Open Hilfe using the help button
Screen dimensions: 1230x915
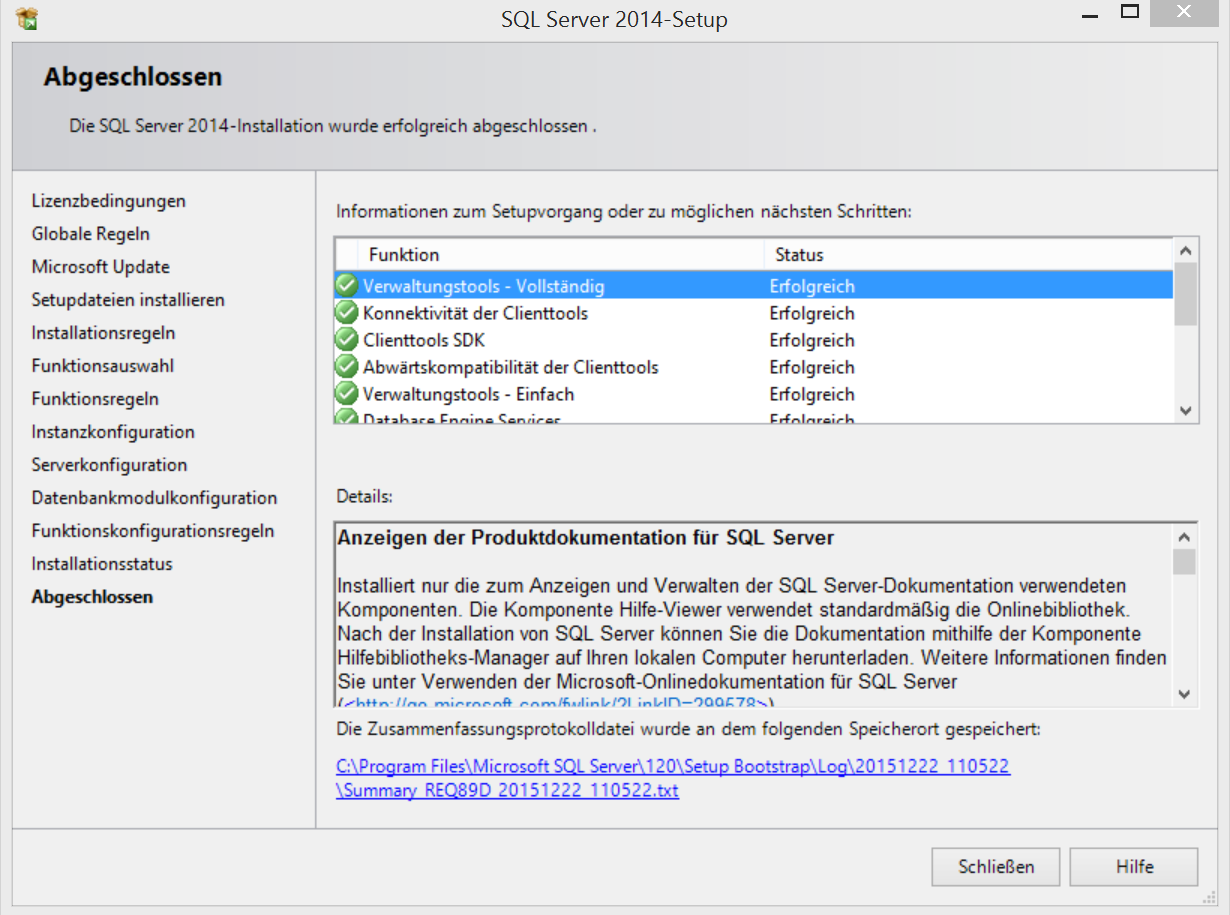[1134, 867]
